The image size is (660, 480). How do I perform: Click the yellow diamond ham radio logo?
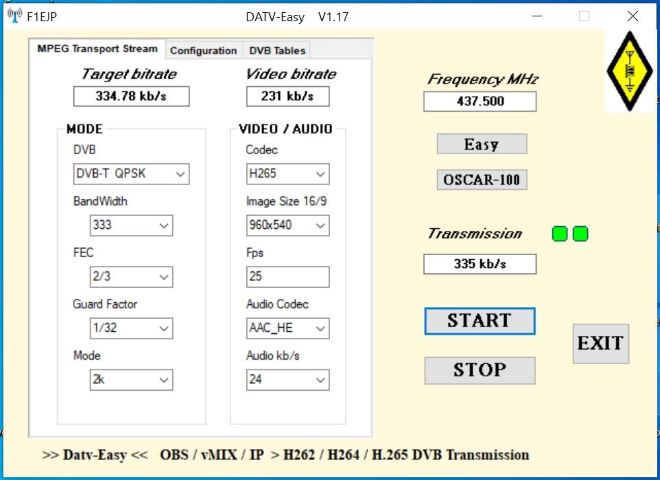pyautogui.click(x=630, y=71)
